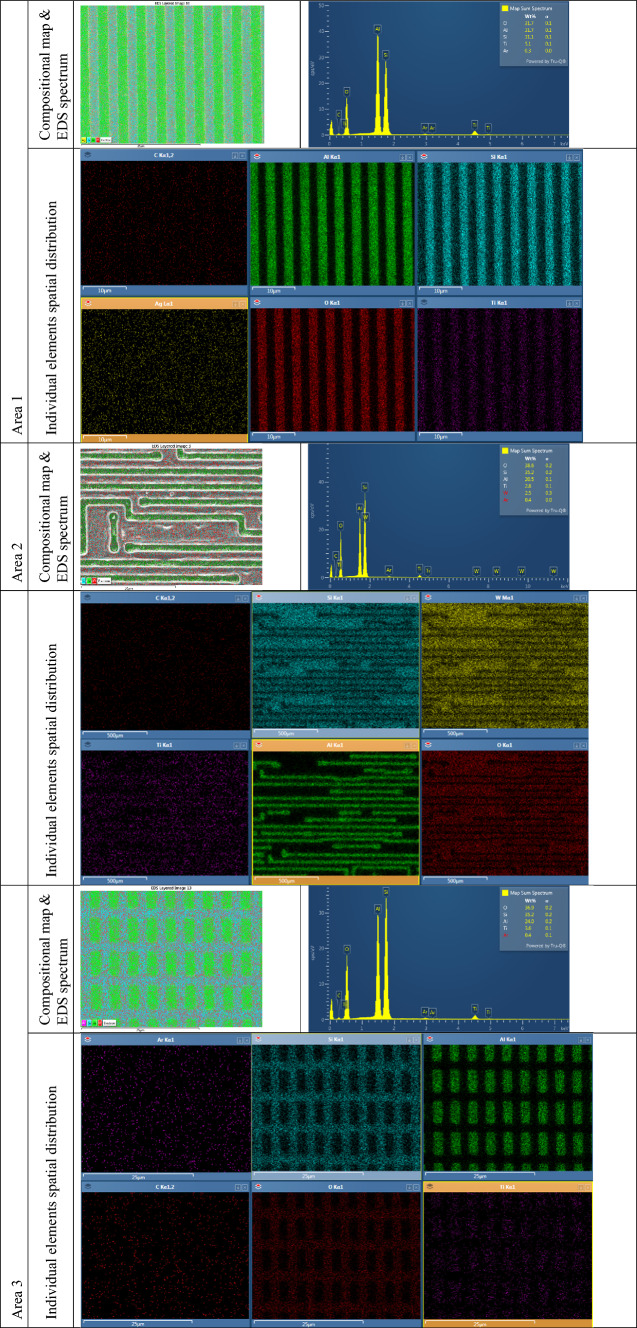Select the highlighted Area 3 Ti Kα1 title bar
This screenshot has height=1328, width=637.
508,1186
